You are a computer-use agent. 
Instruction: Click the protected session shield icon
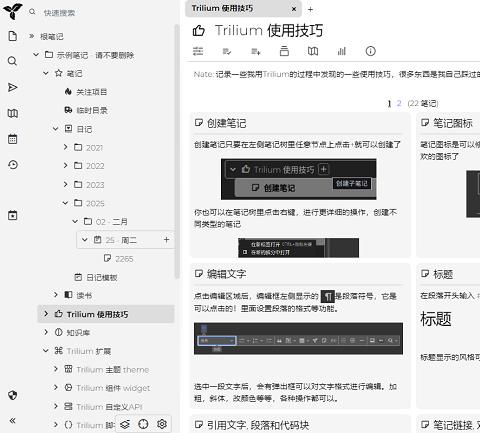13,395
